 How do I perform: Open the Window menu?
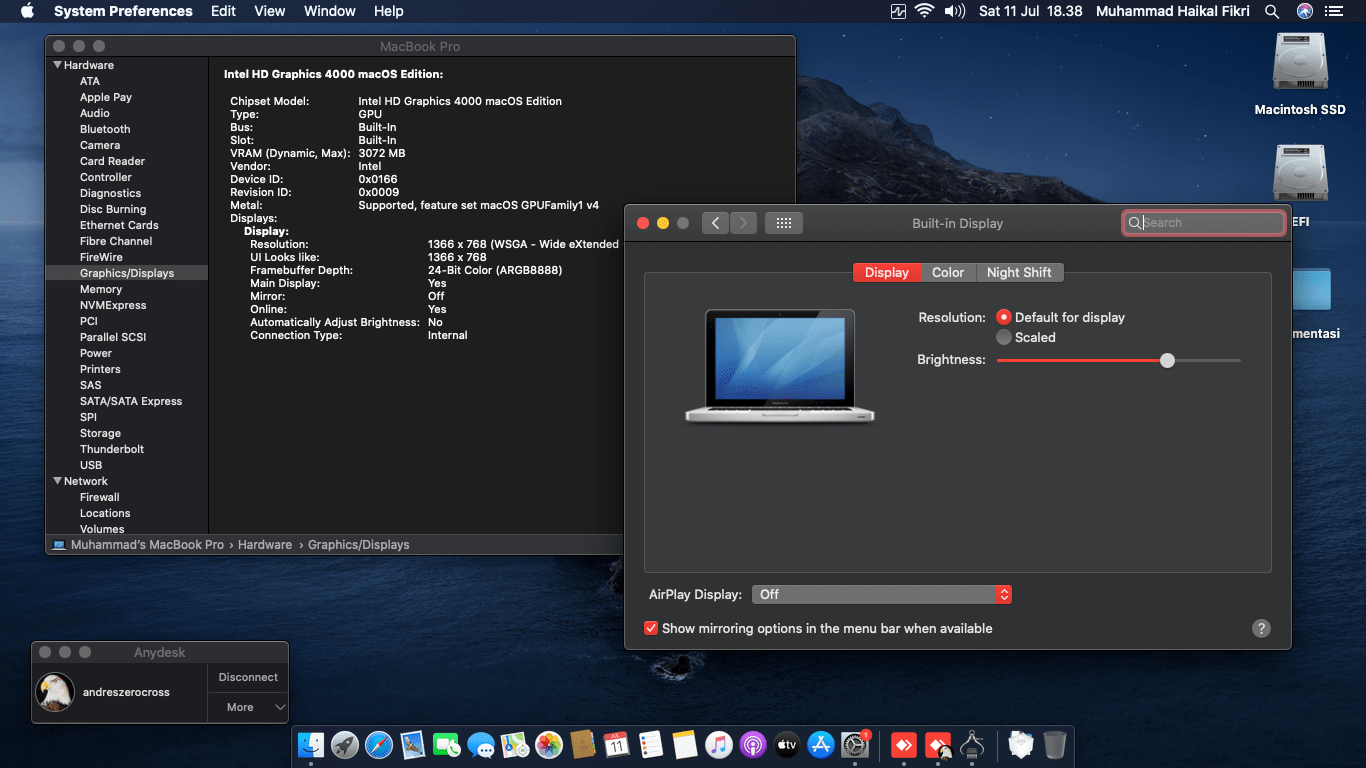pos(330,11)
